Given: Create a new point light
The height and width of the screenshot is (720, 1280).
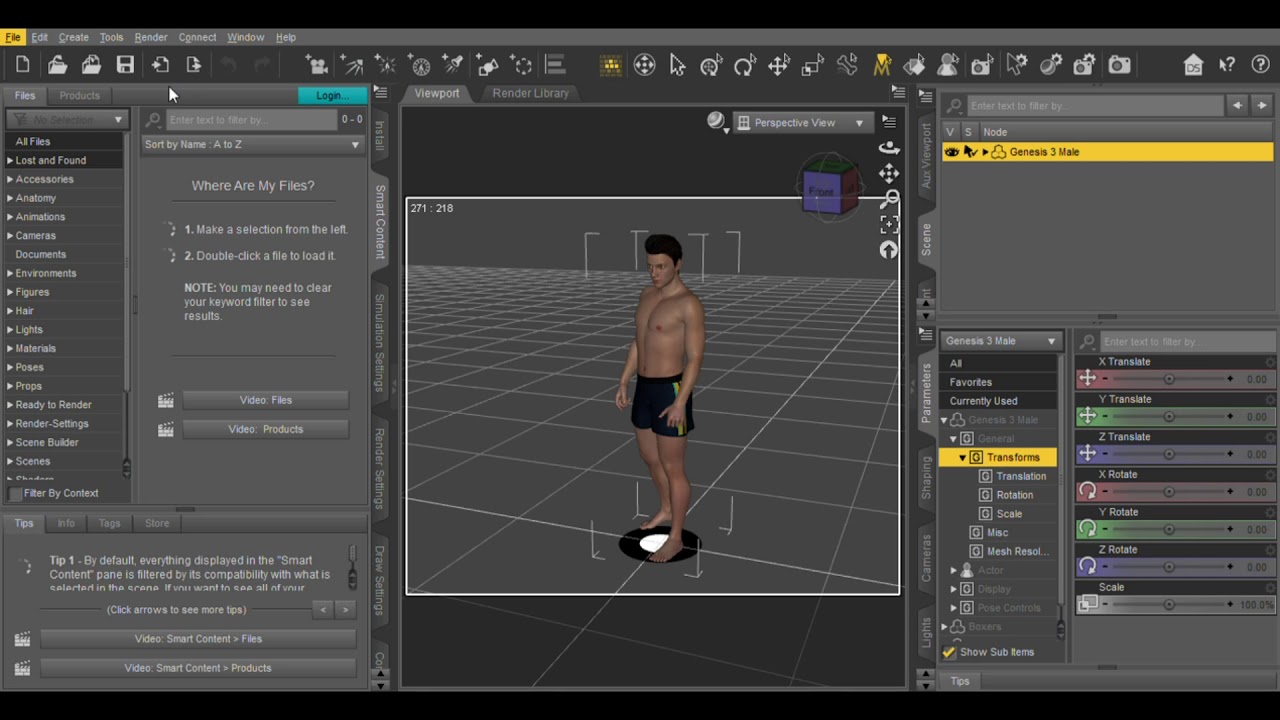Looking at the screenshot, I should (x=386, y=65).
